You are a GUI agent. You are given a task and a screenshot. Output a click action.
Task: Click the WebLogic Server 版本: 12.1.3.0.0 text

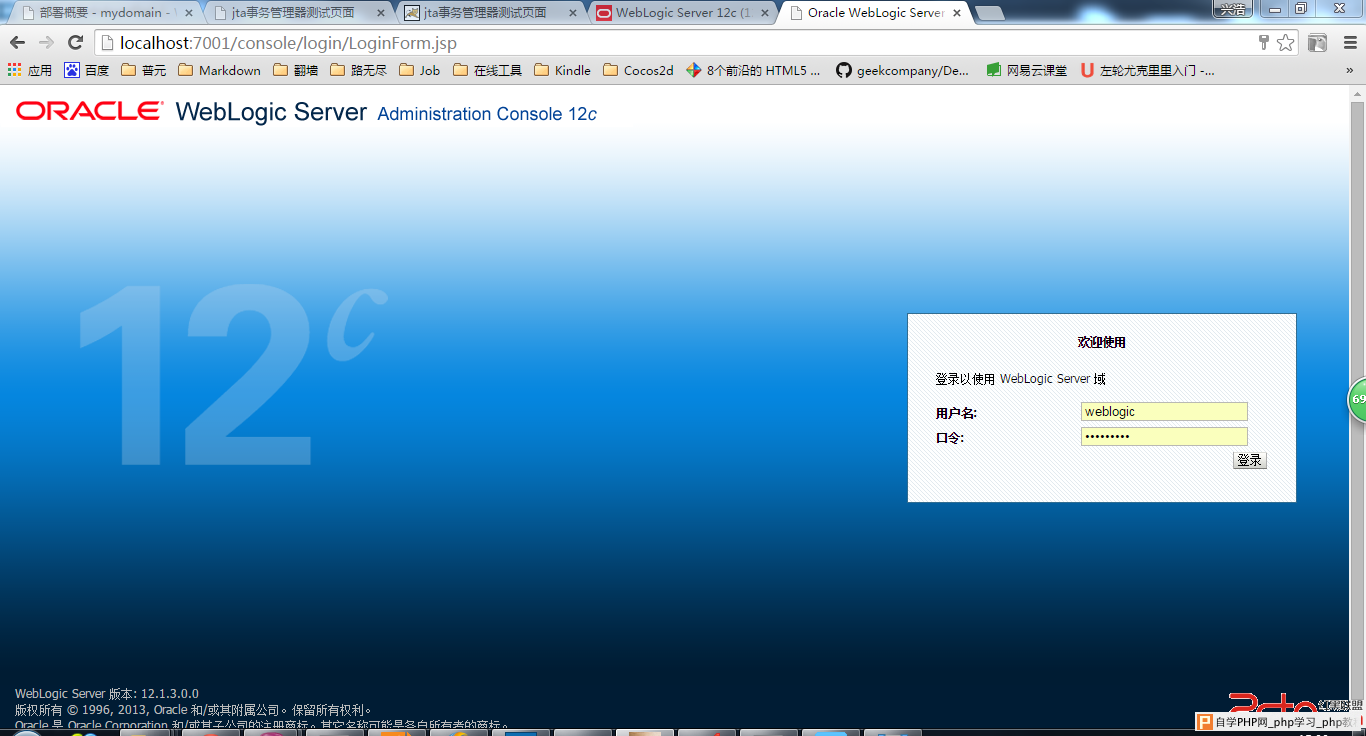click(107, 694)
